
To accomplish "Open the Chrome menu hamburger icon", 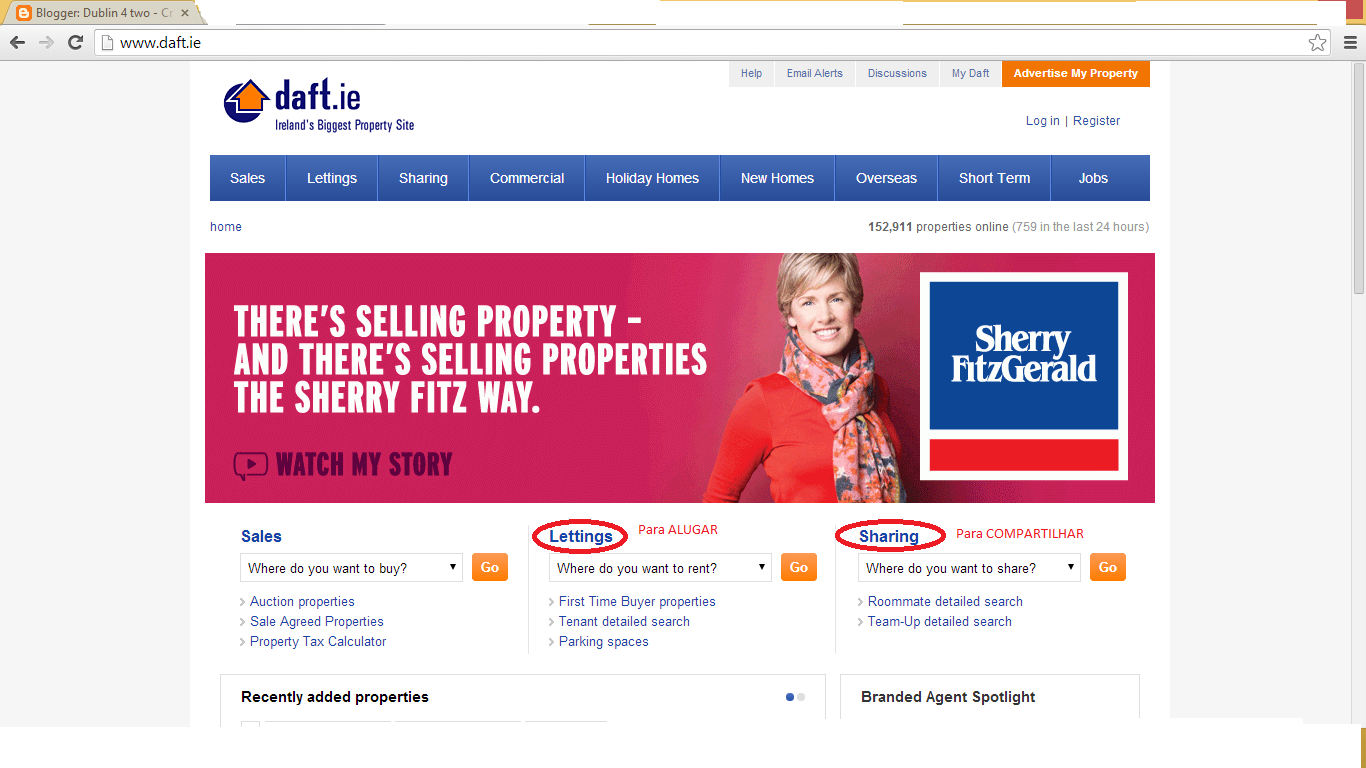I will point(1350,42).
